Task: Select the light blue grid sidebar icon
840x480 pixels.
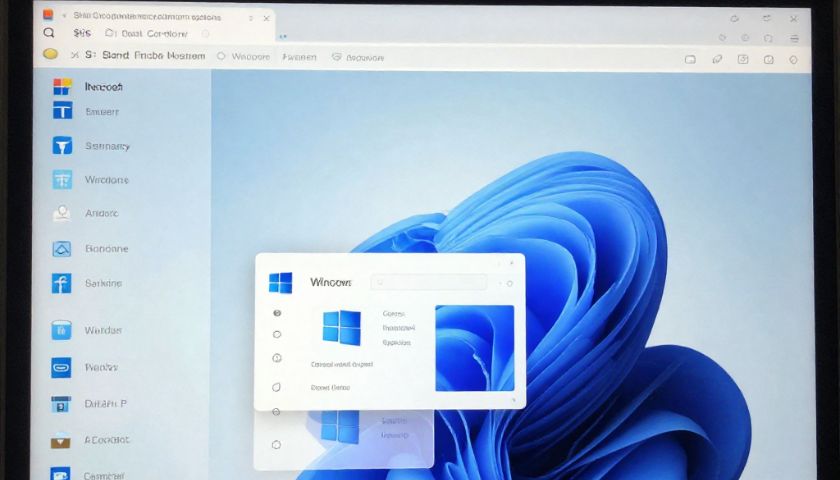Action: pyautogui.click(x=62, y=179)
